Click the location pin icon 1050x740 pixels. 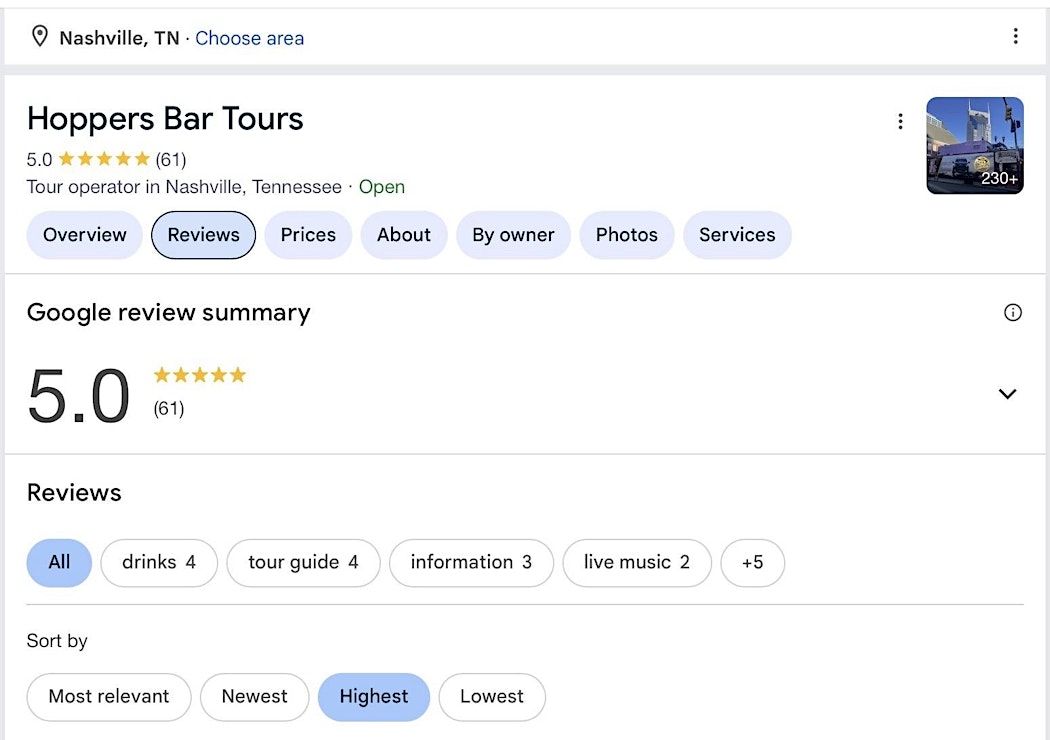coord(40,37)
